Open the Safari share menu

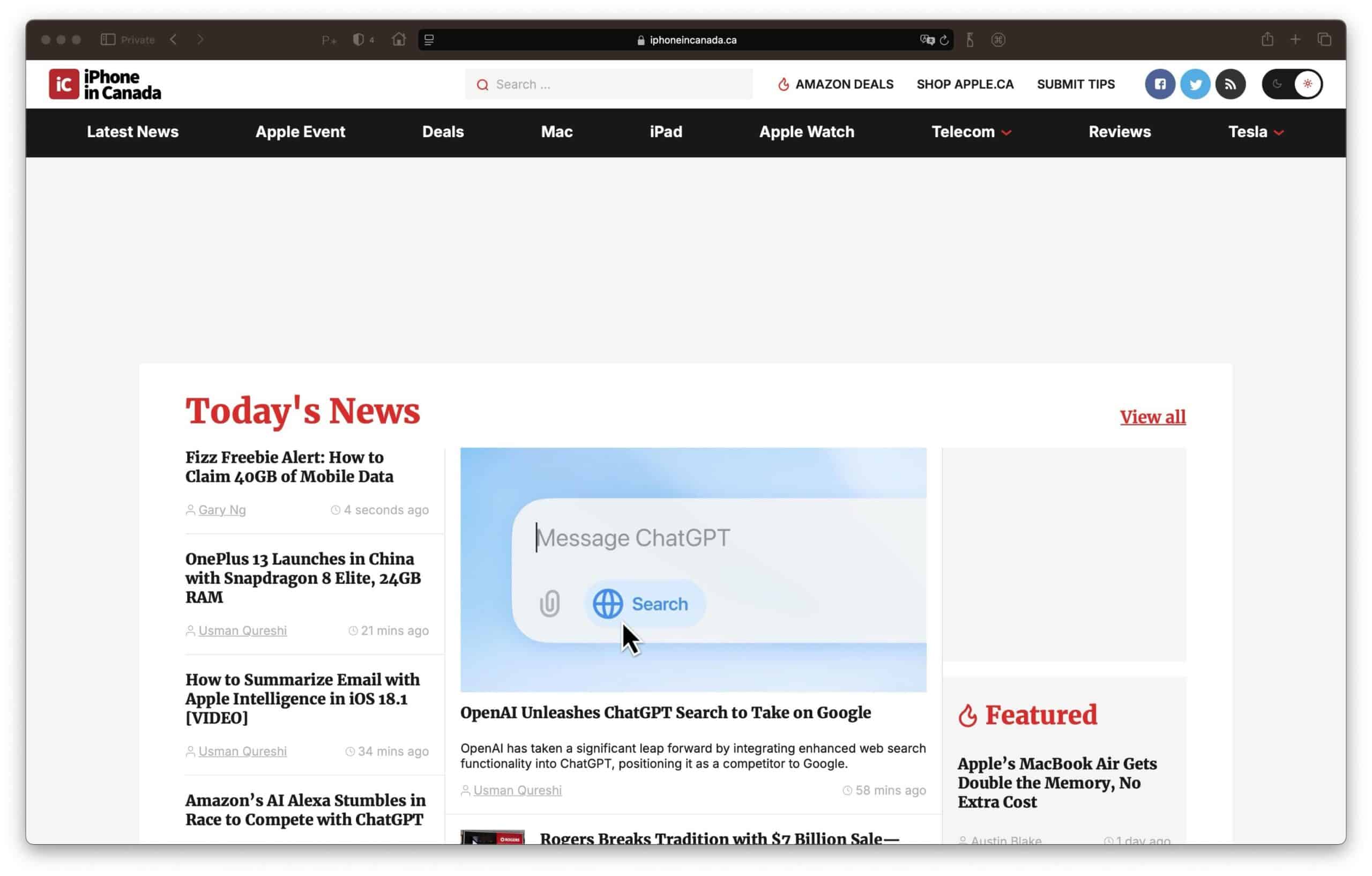pos(1267,39)
